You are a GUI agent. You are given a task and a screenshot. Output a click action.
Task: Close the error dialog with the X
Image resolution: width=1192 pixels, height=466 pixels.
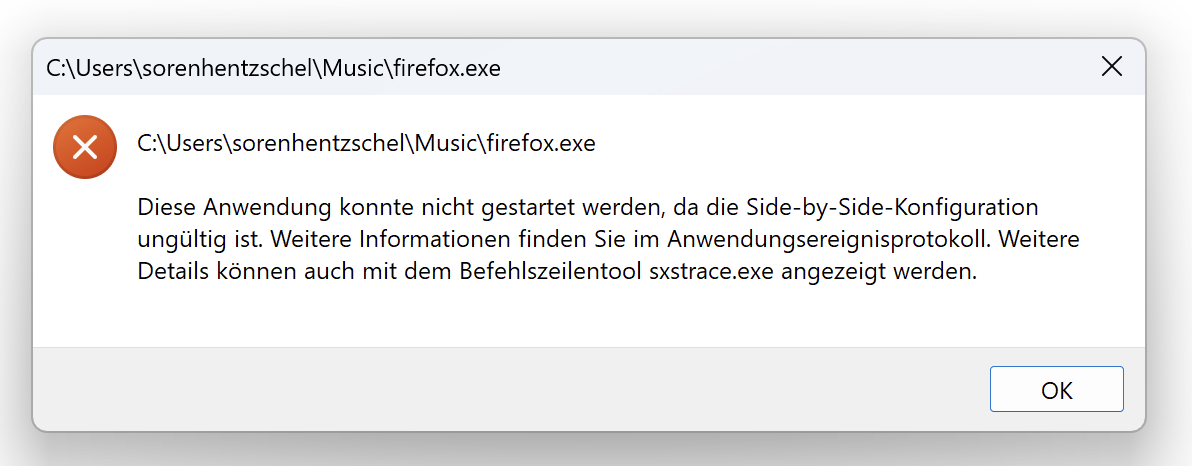[x=1111, y=67]
